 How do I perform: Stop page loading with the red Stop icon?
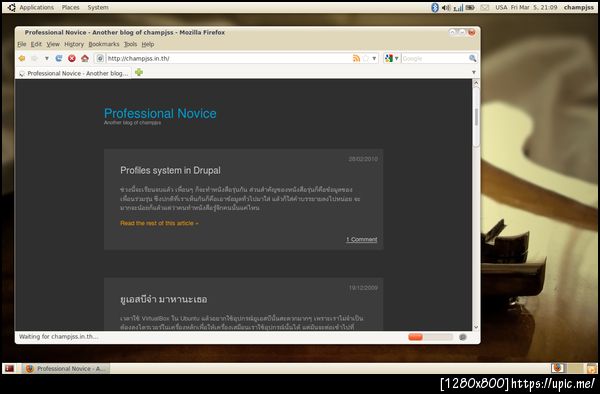coord(72,58)
